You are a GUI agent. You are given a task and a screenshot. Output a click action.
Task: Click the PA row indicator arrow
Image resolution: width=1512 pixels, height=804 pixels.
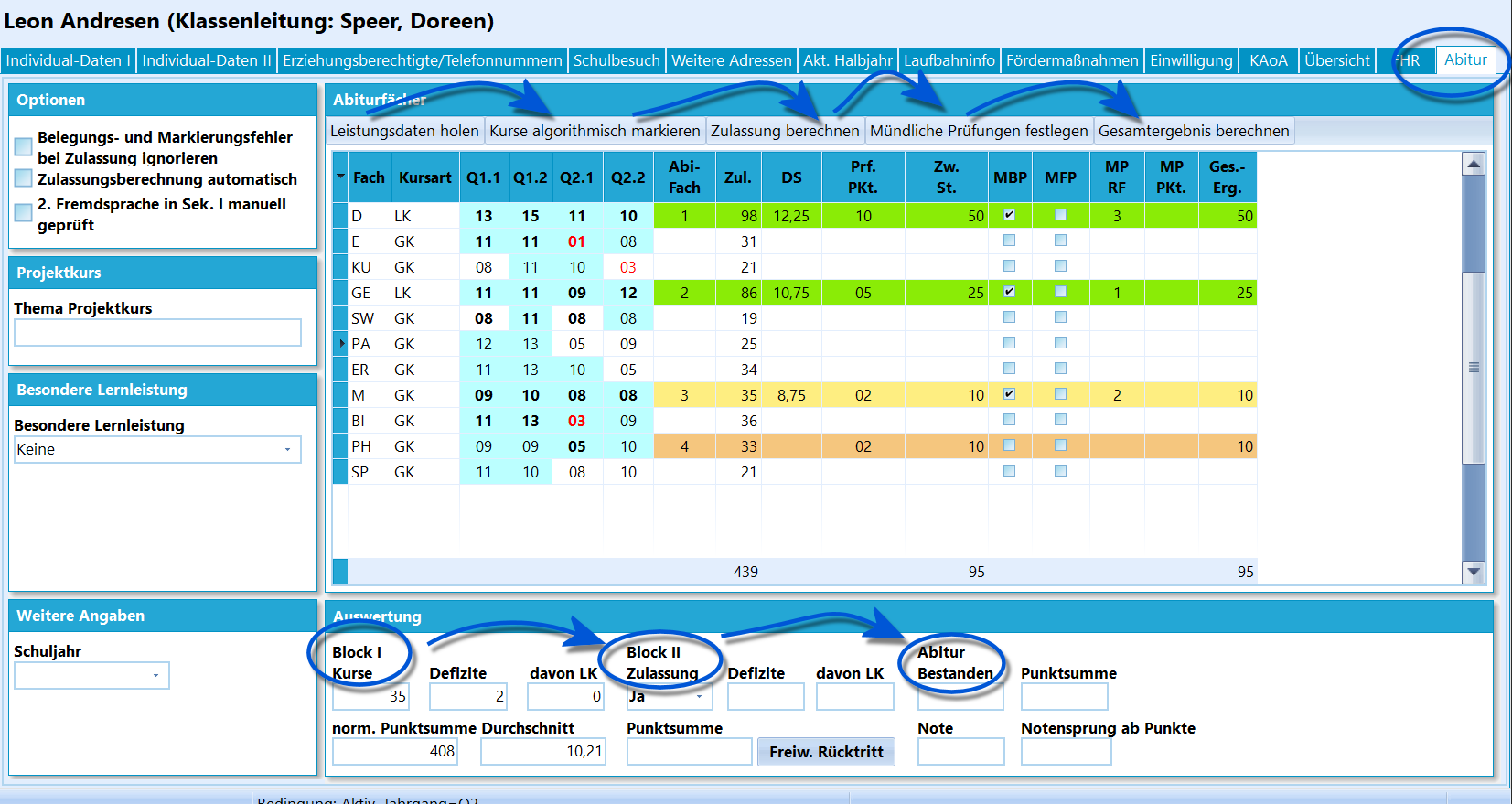click(342, 344)
